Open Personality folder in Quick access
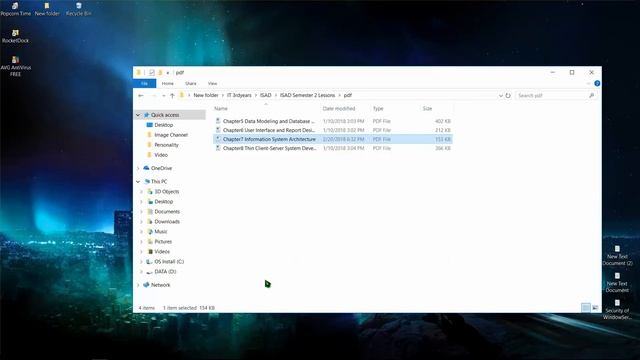This screenshot has height=360, width=640. point(166,145)
